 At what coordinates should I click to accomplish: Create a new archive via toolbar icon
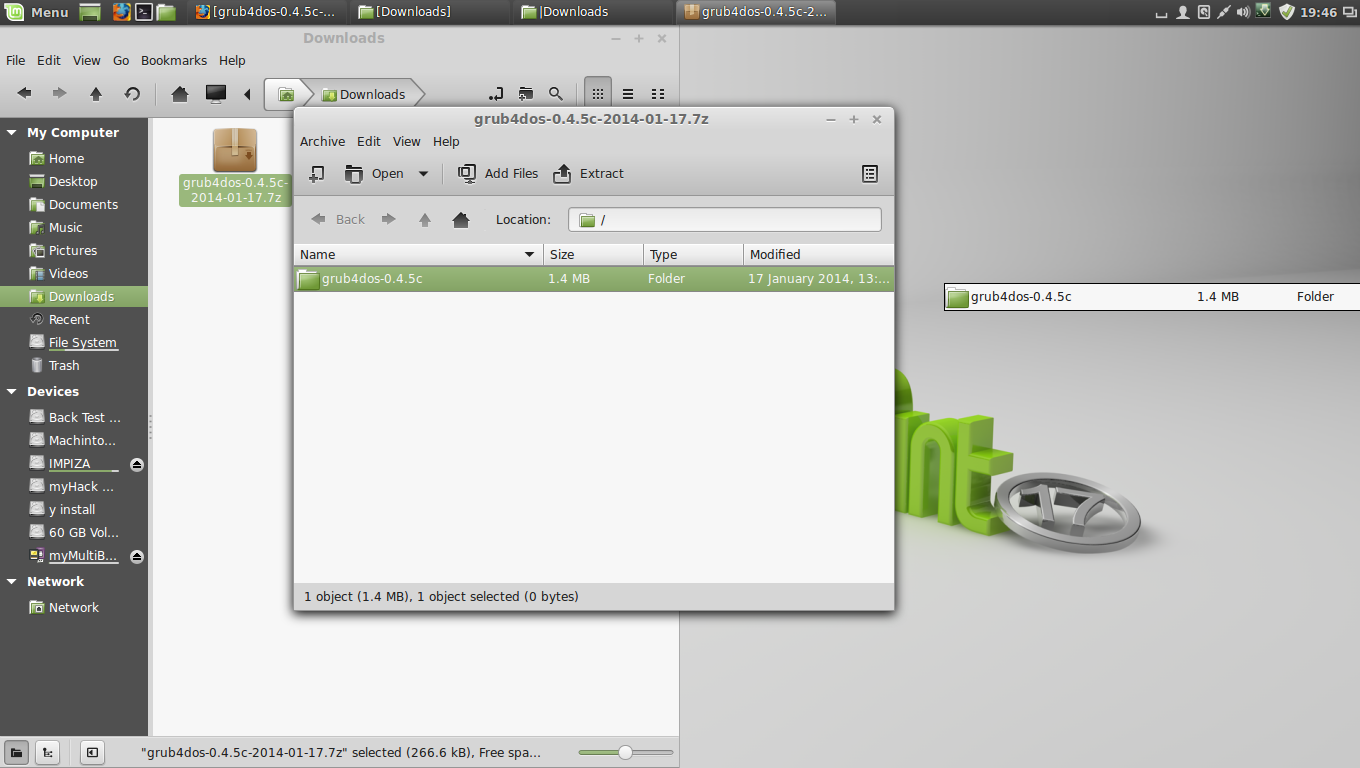(x=316, y=173)
